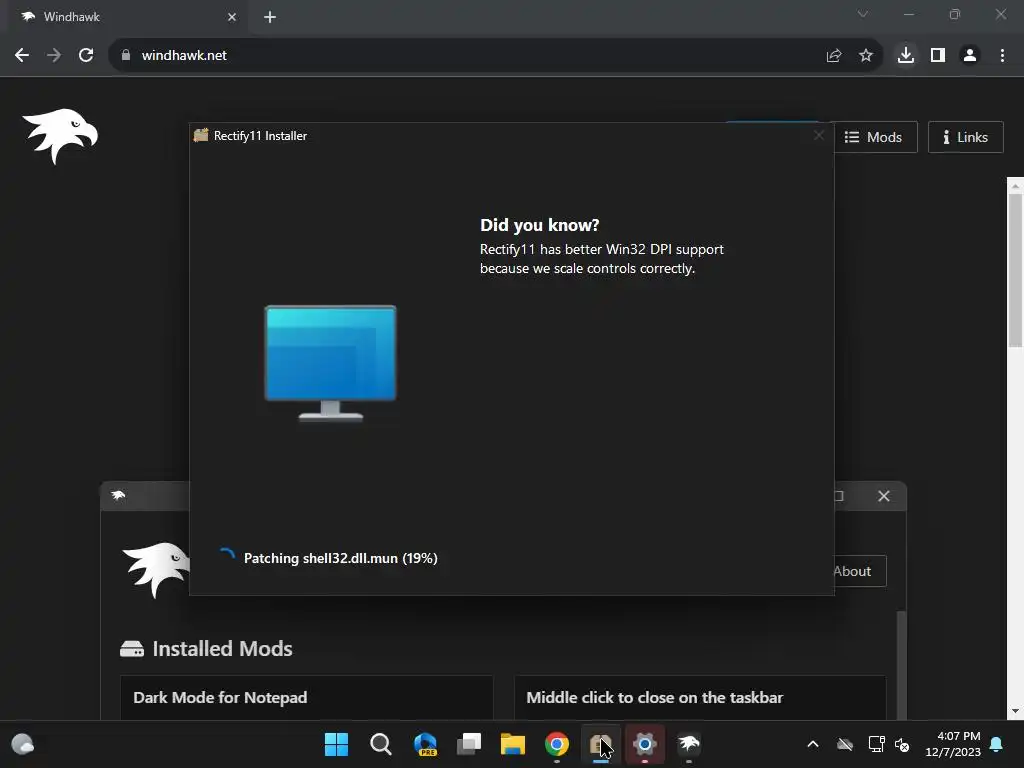The width and height of the screenshot is (1024, 768).
Task: Maximize the Windhawk app window
Action: [x=839, y=496]
